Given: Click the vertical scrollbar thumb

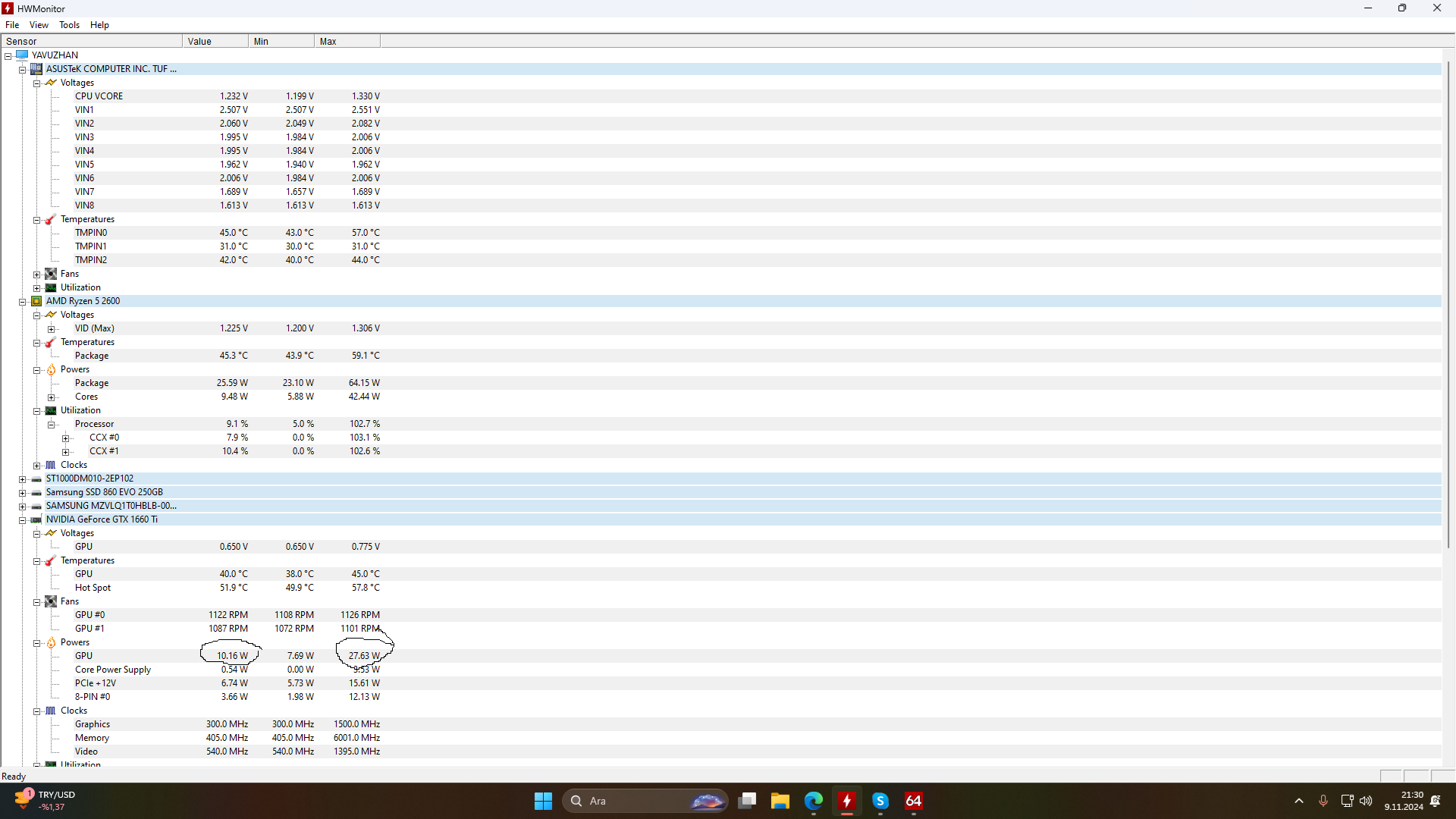Looking at the screenshot, I should [1448, 303].
